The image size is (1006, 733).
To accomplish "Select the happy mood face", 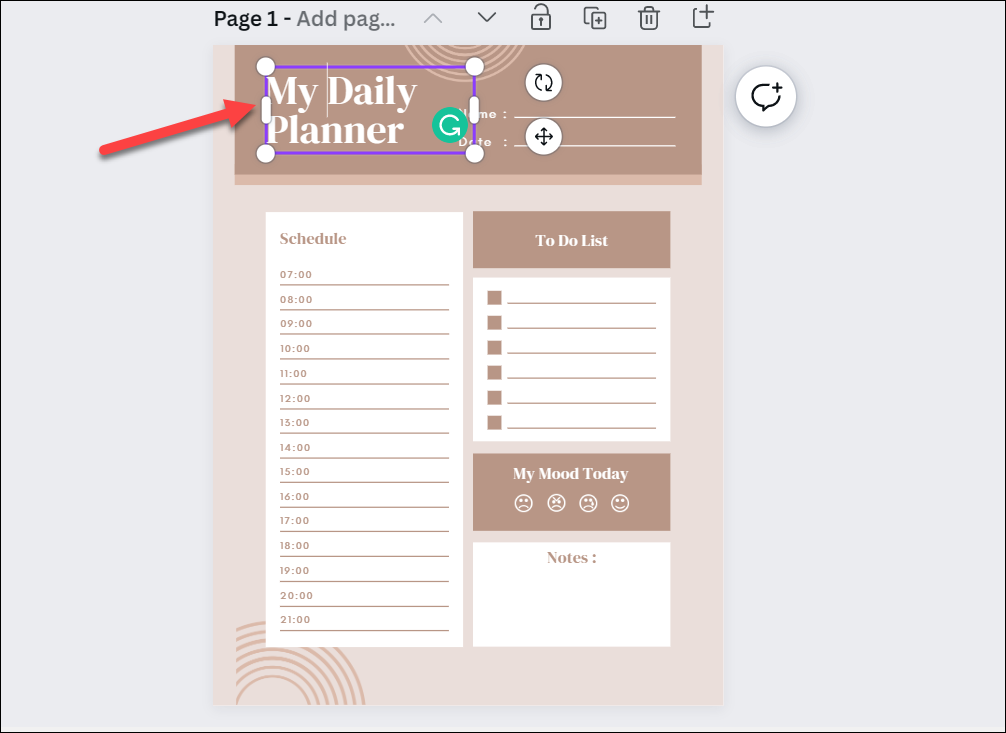I will [620, 503].
